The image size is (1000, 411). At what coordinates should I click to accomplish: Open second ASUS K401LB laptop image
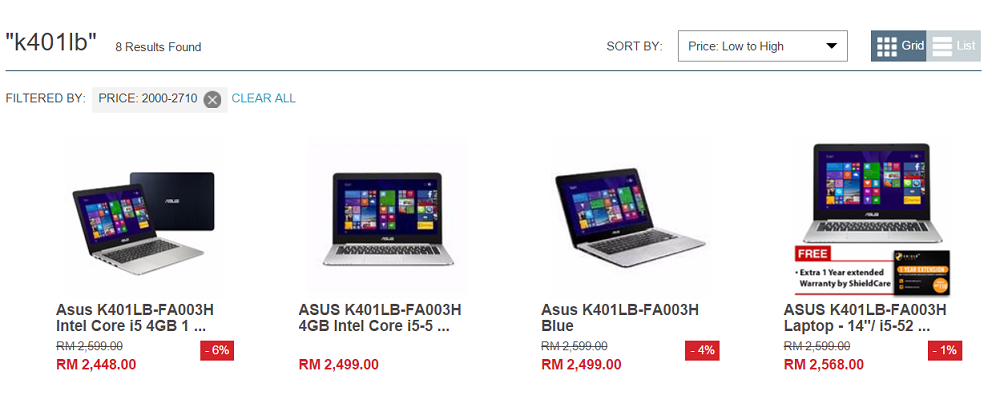click(388, 218)
